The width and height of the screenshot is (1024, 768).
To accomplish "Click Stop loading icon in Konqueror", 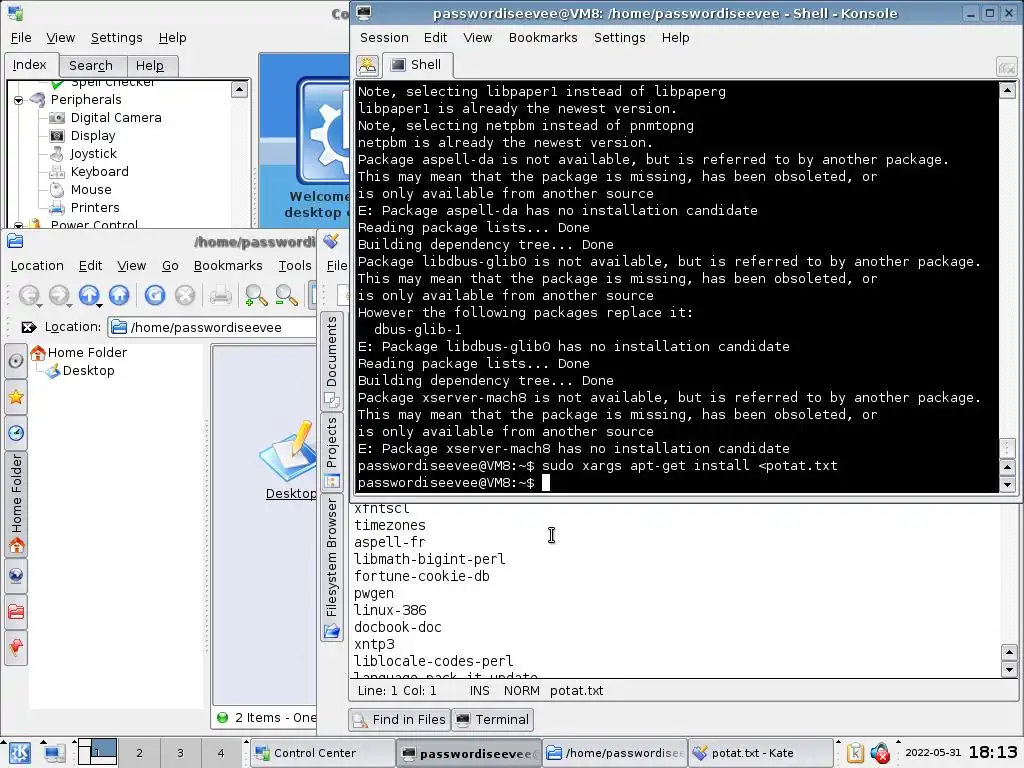I will pos(185,295).
